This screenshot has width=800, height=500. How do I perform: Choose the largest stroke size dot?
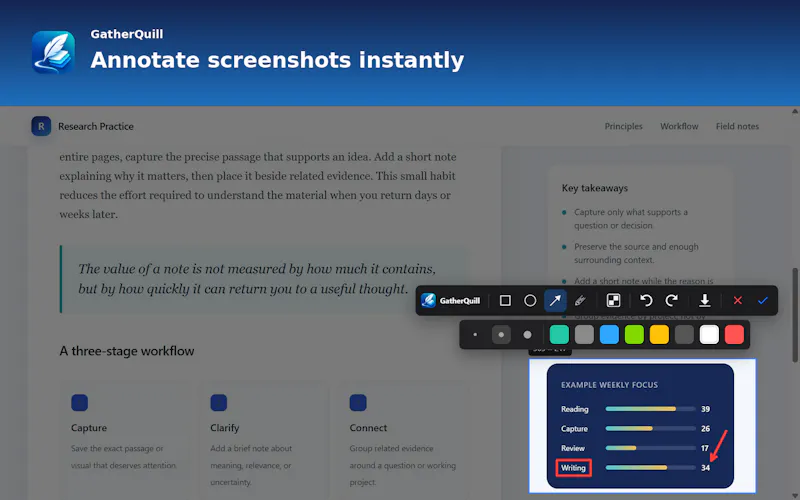[x=528, y=335]
